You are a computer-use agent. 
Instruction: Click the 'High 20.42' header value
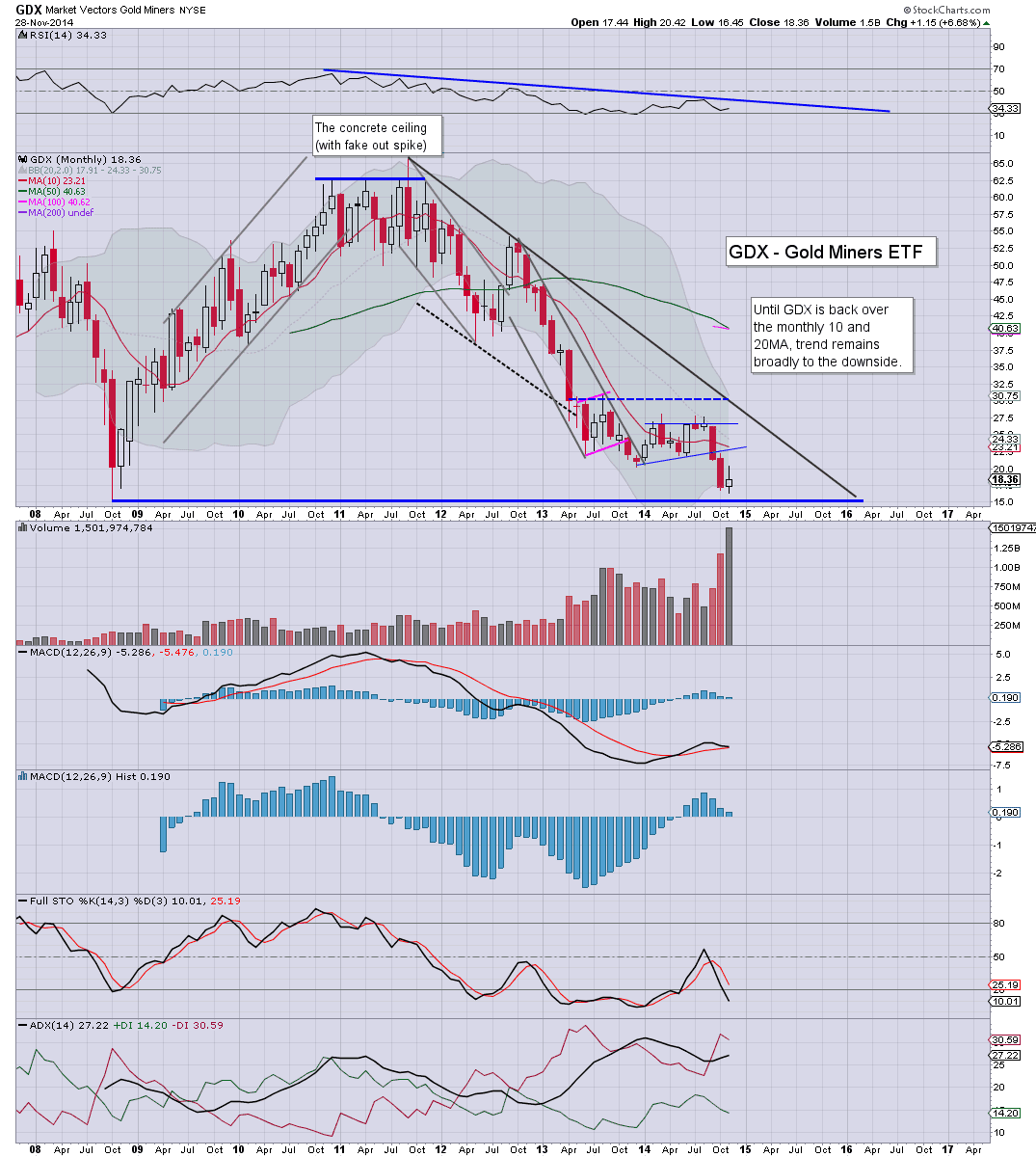click(660, 22)
